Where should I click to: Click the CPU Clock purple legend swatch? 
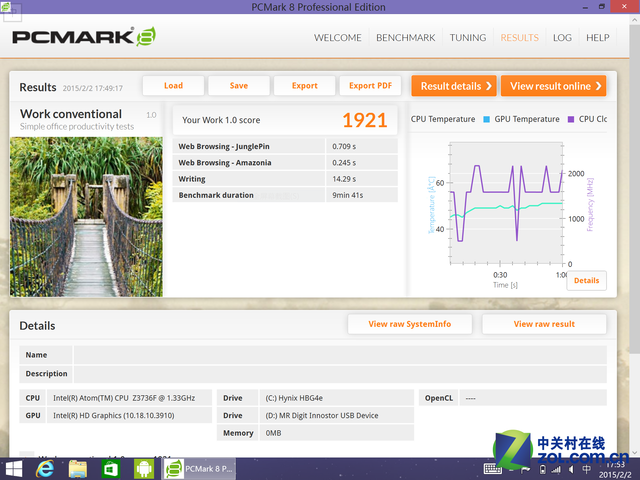coord(571,119)
